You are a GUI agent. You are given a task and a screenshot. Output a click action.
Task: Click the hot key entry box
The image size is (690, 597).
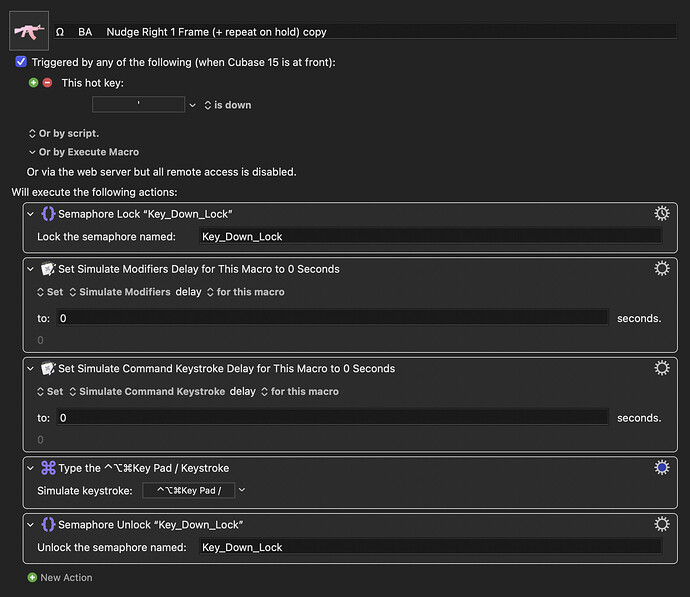(138, 104)
